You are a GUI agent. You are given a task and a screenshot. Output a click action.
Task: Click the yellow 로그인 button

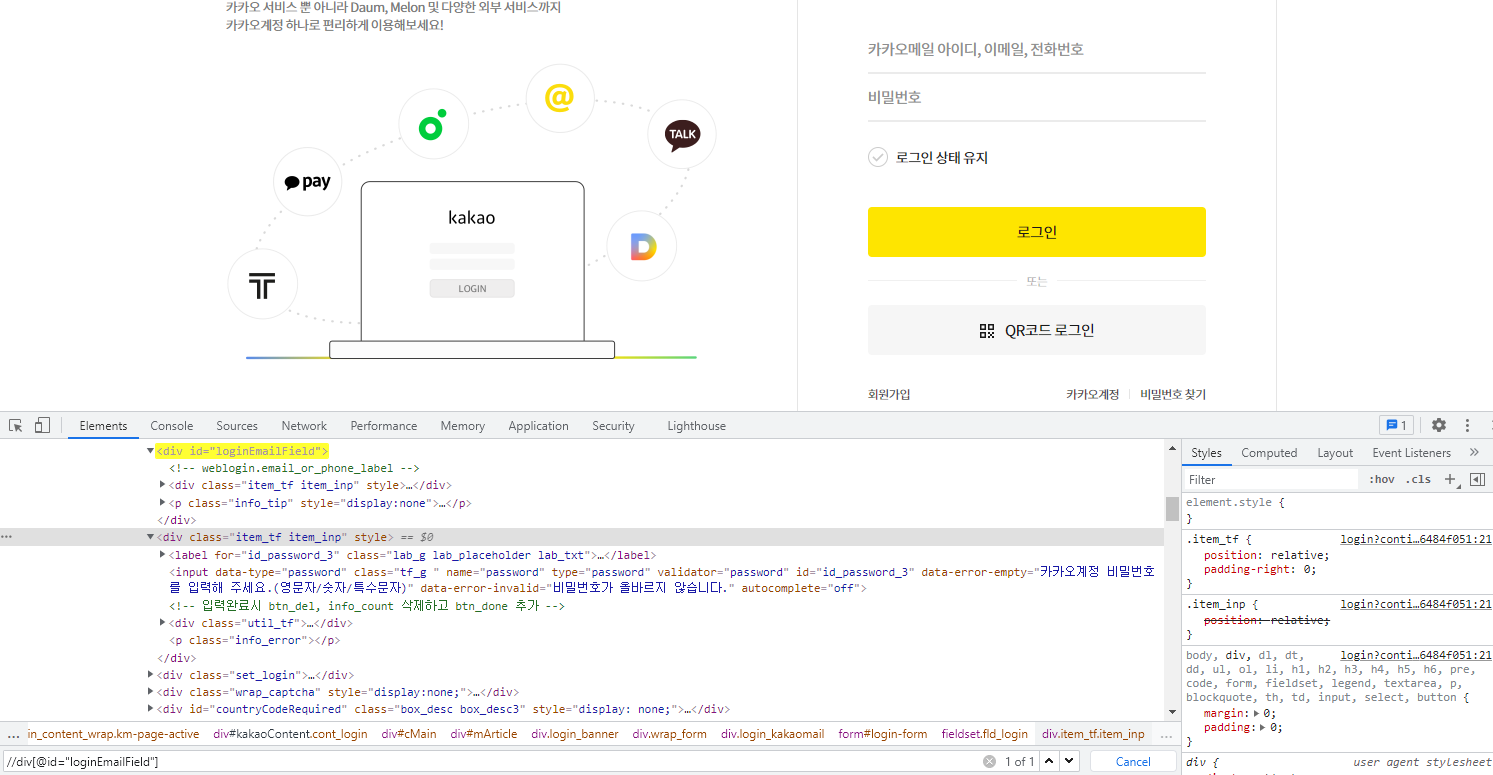(x=1037, y=232)
